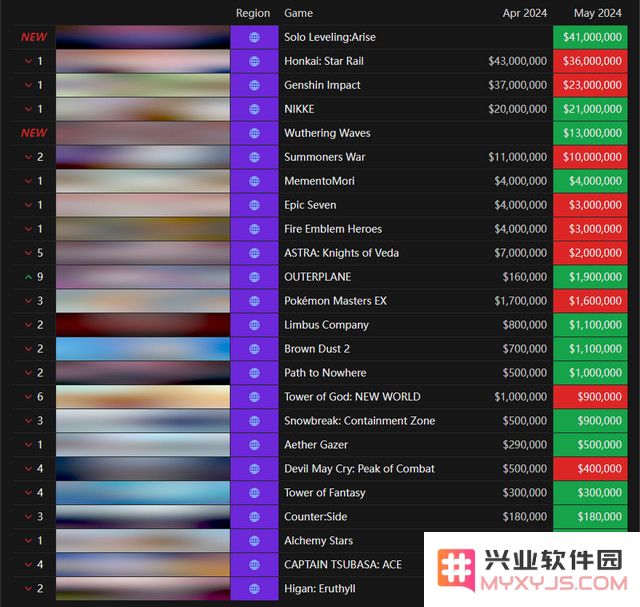Click the globe region icon for Wuthering Waves
Screen dimensions: 640x607
click(254, 133)
